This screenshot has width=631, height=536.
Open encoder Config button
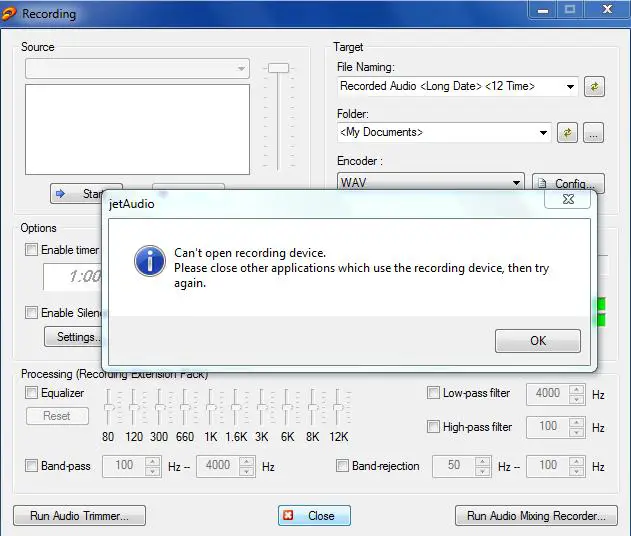point(568,183)
